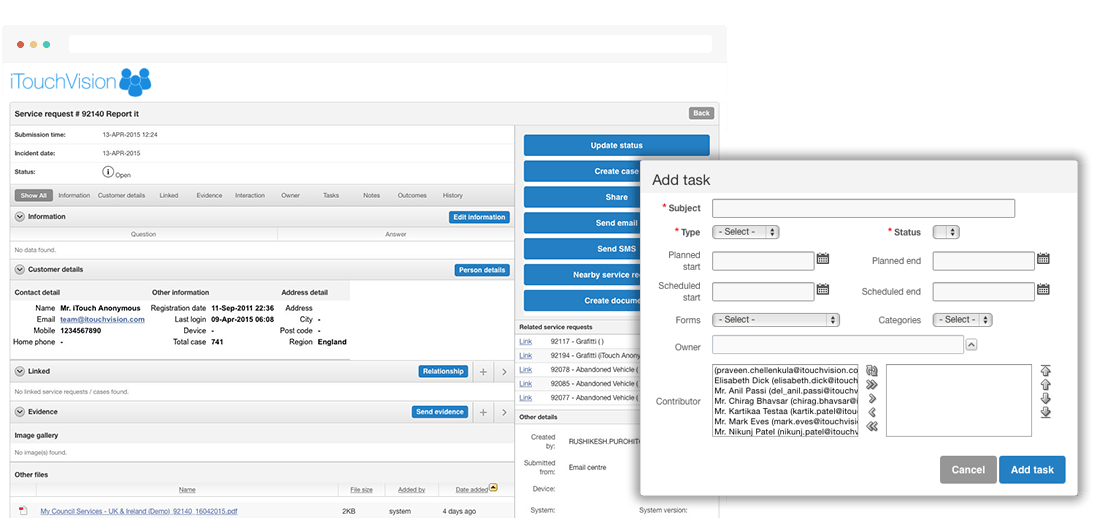1100x518 pixels.
Task: Expand the arrow next to Send evidence plus
Action: point(503,412)
